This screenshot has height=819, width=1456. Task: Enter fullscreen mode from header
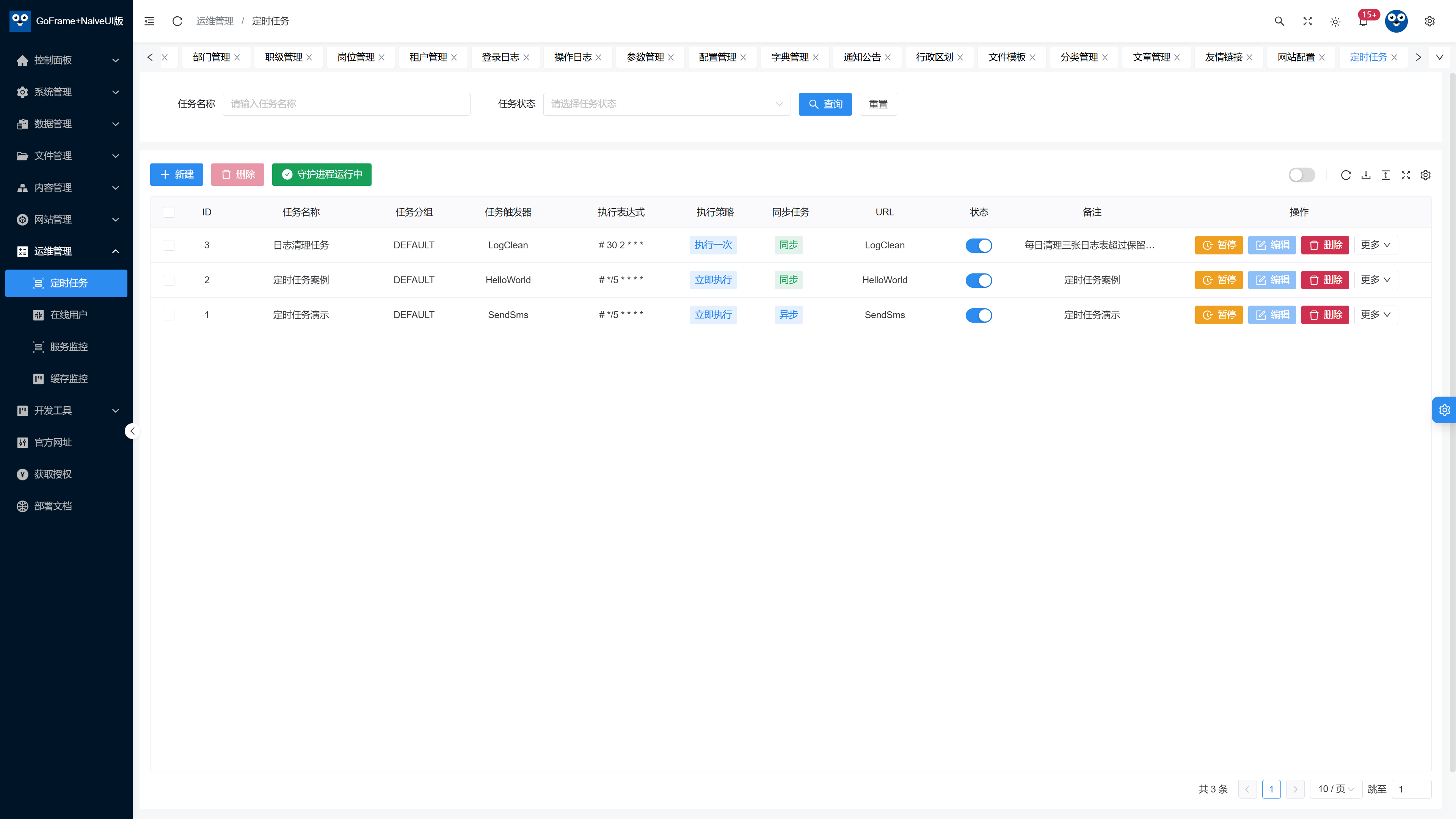(x=1307, y=21)
